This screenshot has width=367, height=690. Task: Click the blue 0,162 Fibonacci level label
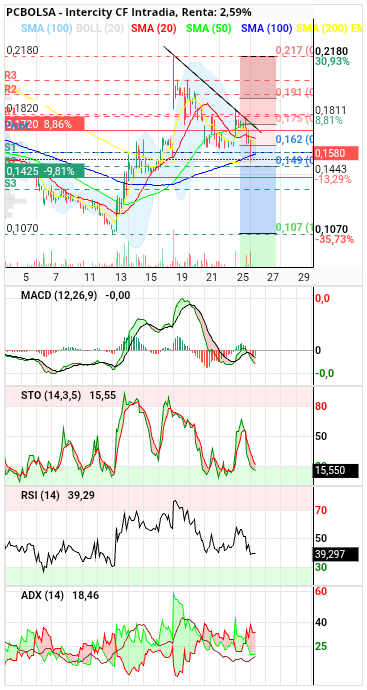tap(294, 139)
